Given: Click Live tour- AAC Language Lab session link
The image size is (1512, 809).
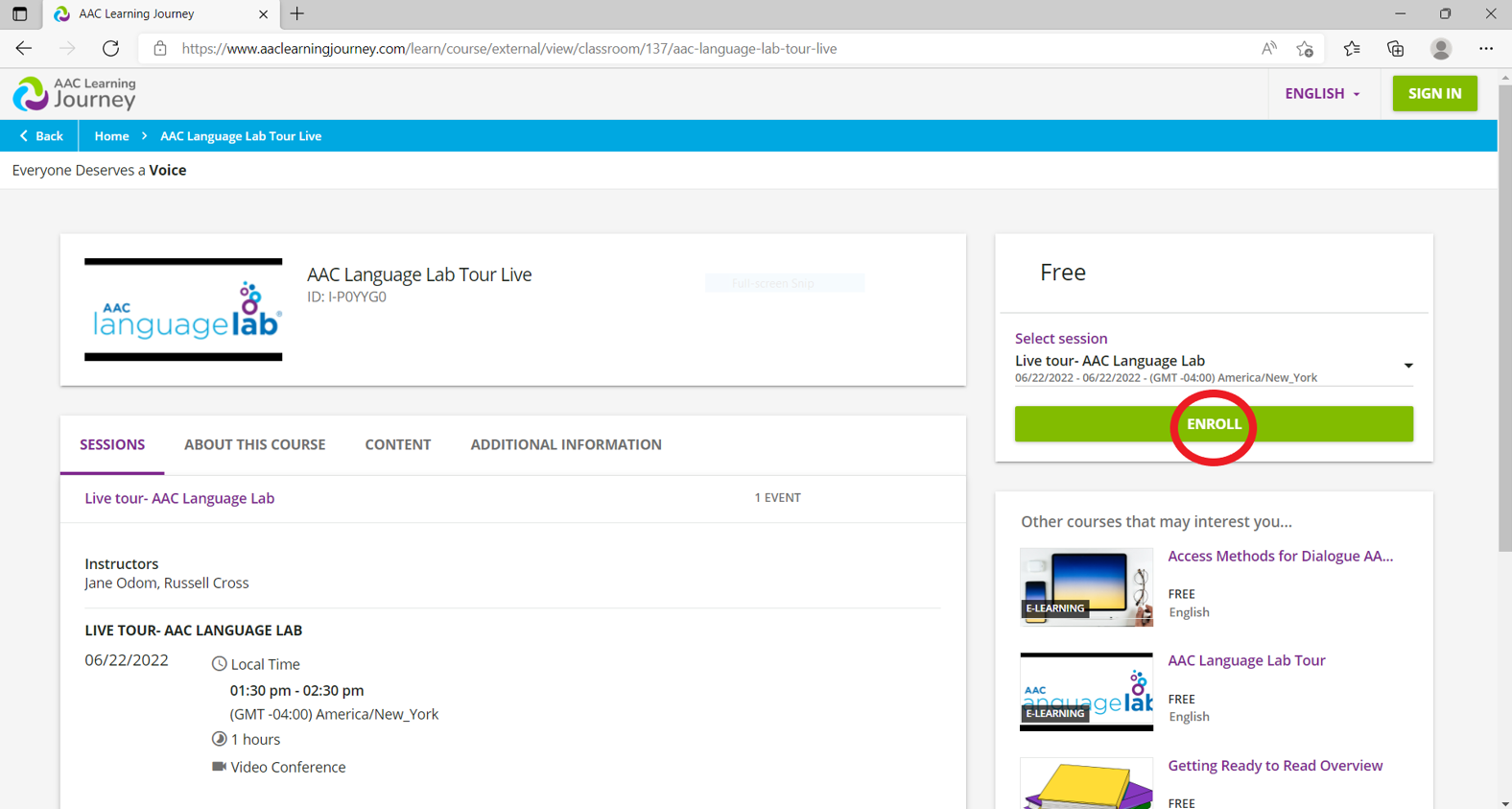Looking at the screenshot, I should pos(179,498).
